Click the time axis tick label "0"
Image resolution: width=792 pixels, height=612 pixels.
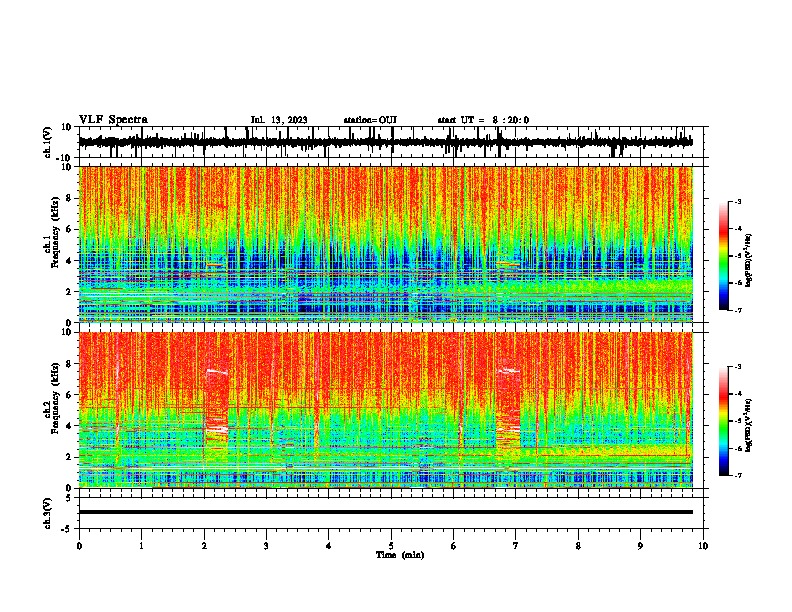click(79, 546)
